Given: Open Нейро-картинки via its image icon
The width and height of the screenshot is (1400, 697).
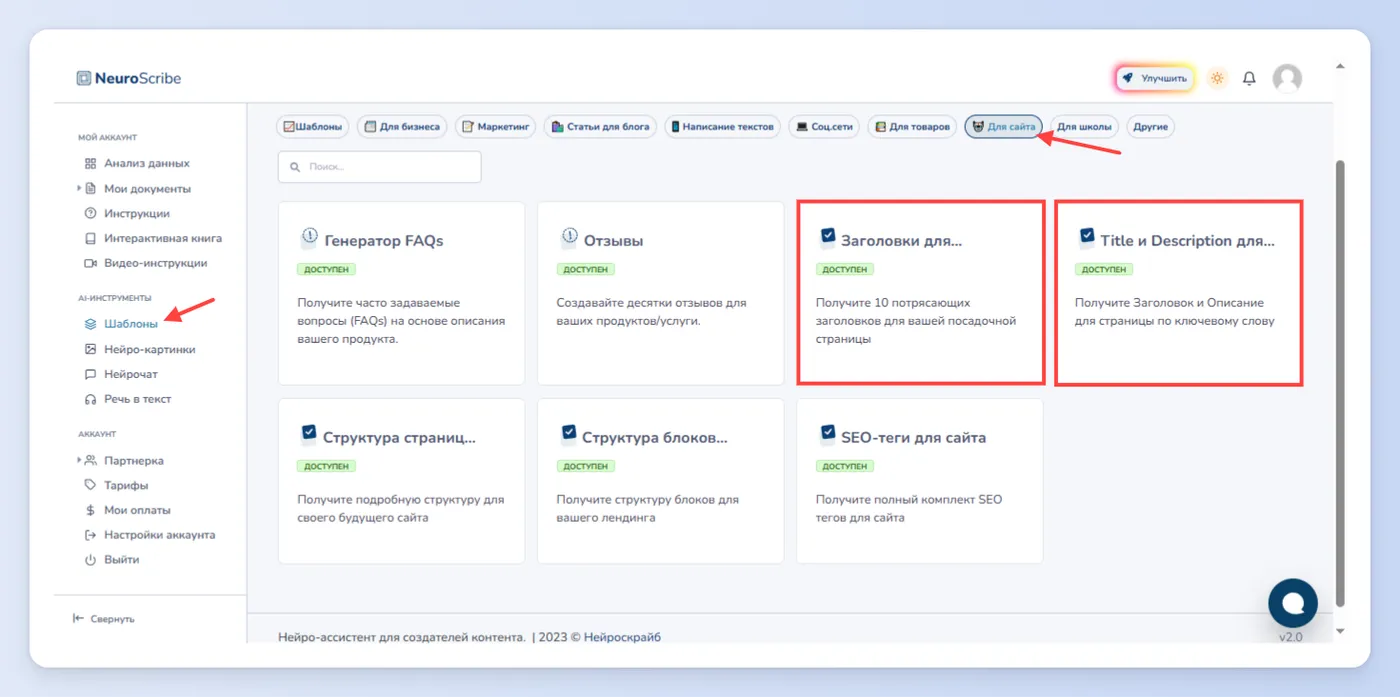Looking at the screenshot, I should pos(90,349).
